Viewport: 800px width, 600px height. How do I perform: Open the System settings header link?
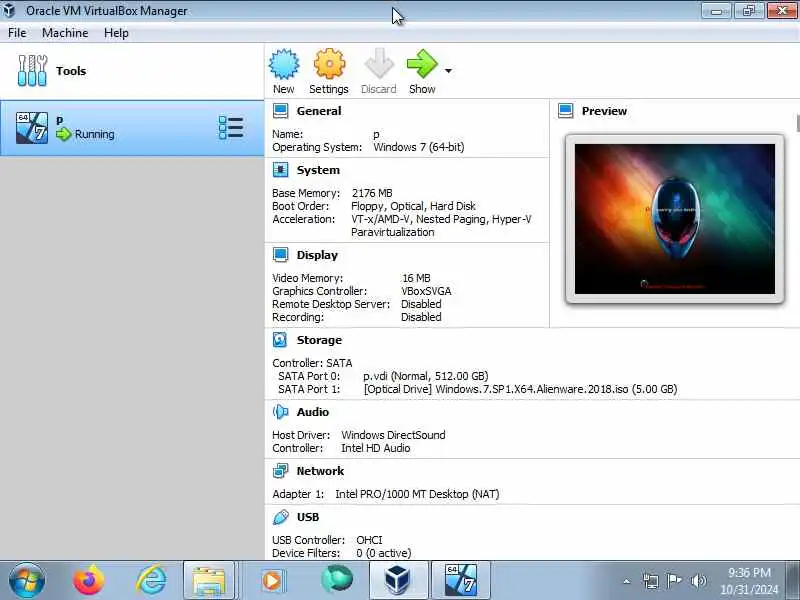pos(318,170)
